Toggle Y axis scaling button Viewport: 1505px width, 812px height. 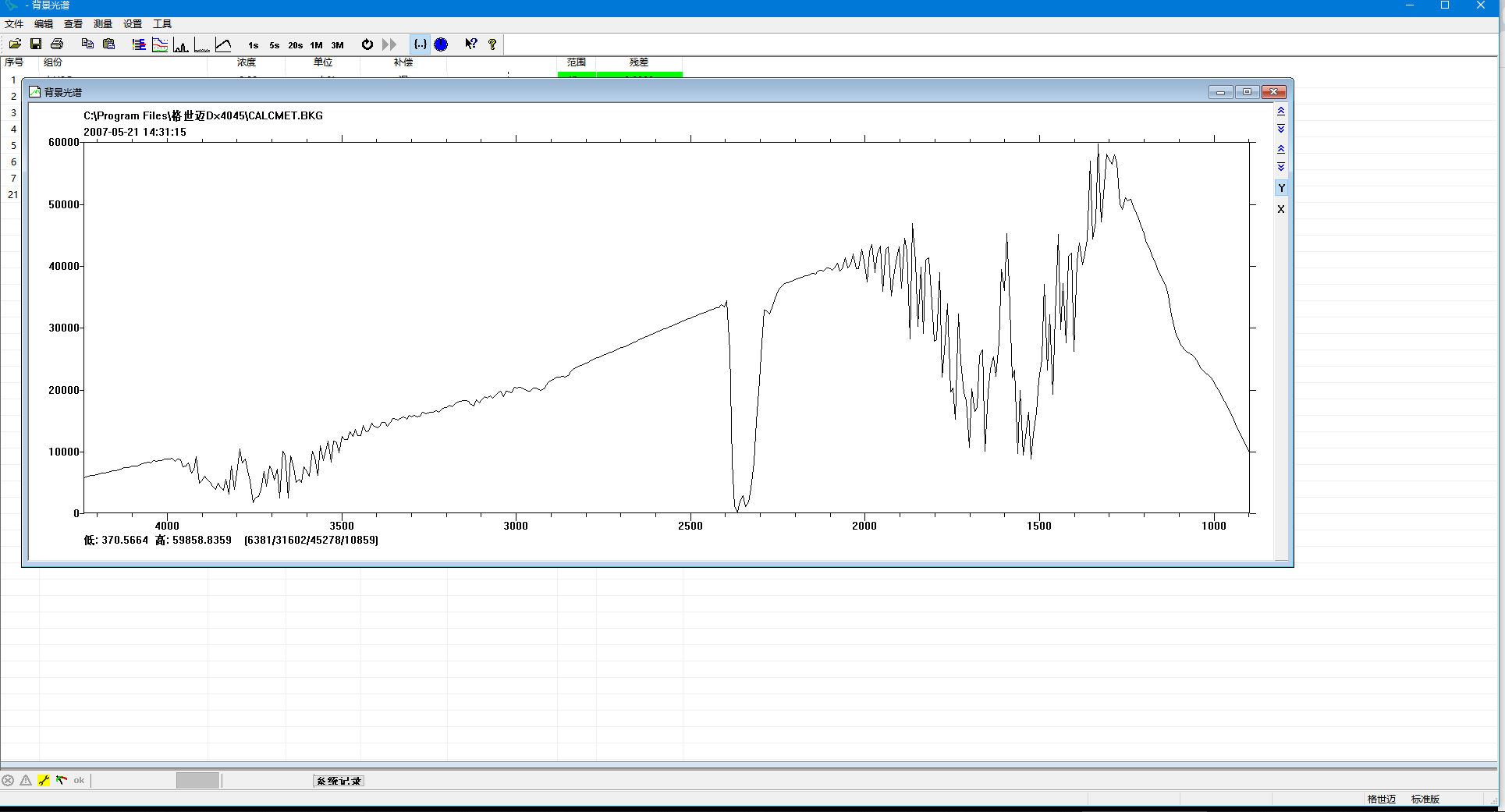1281,188
